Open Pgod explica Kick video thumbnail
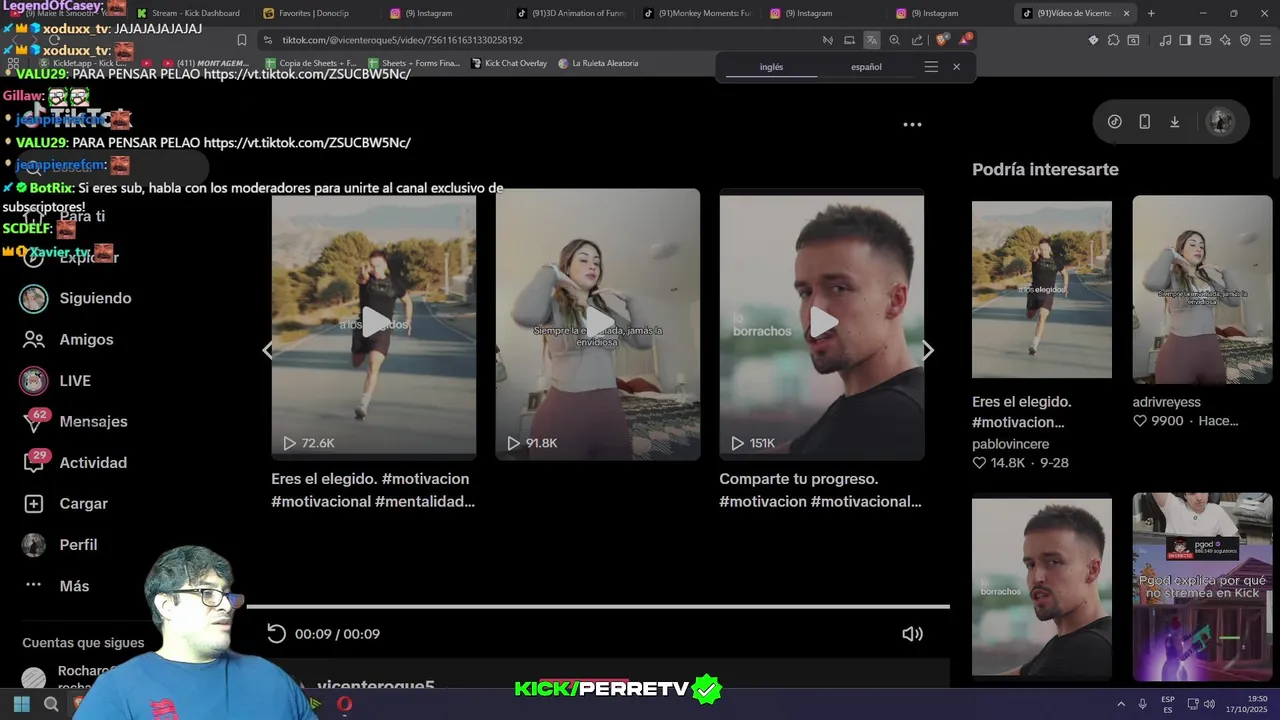Image resolution: width=1280 pixels, height=720 pixels. coord(1202,587)
